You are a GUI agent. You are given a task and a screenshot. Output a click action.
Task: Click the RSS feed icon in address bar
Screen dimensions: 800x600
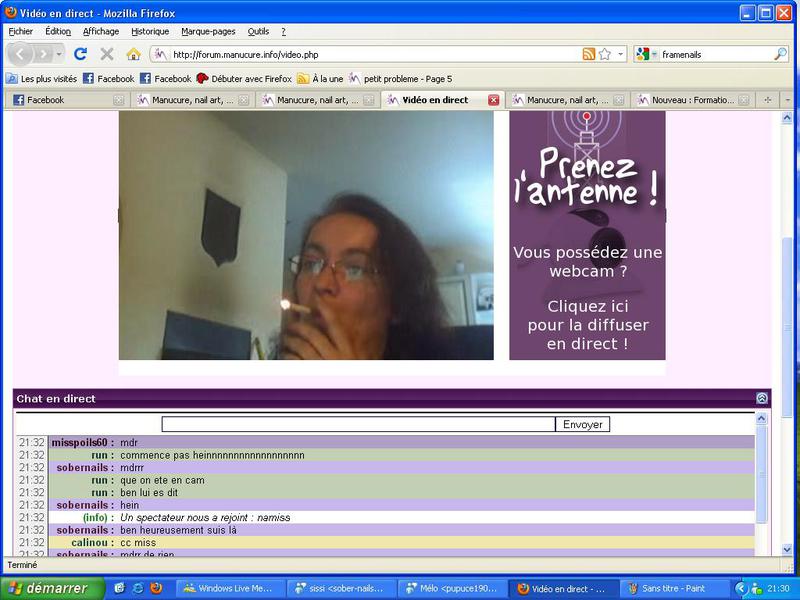pos(588,54)
